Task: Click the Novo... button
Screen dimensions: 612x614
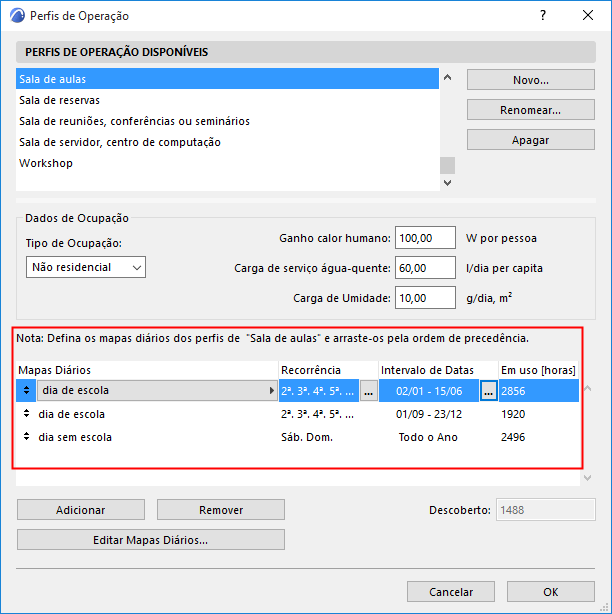Action: [x=531, y=80]
